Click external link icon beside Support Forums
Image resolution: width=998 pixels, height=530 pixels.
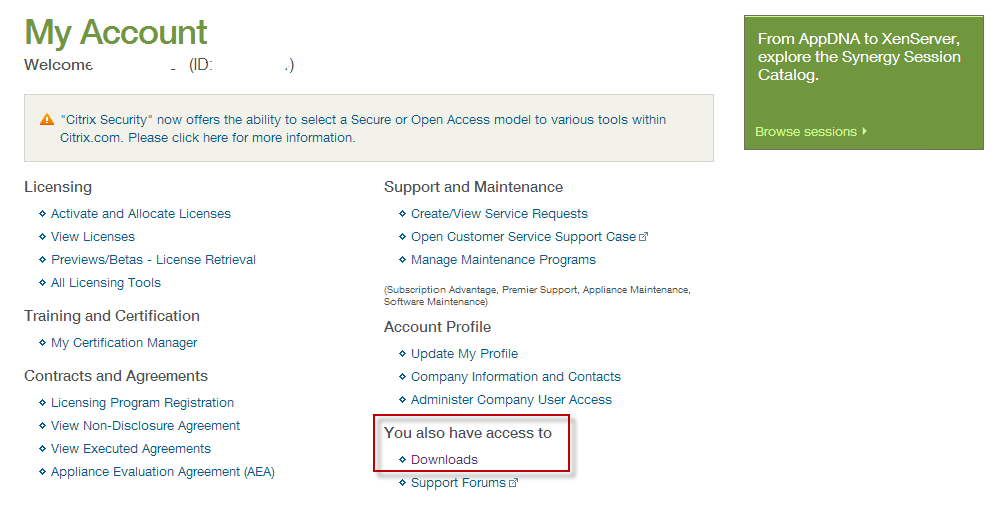(x=514, y=483)
